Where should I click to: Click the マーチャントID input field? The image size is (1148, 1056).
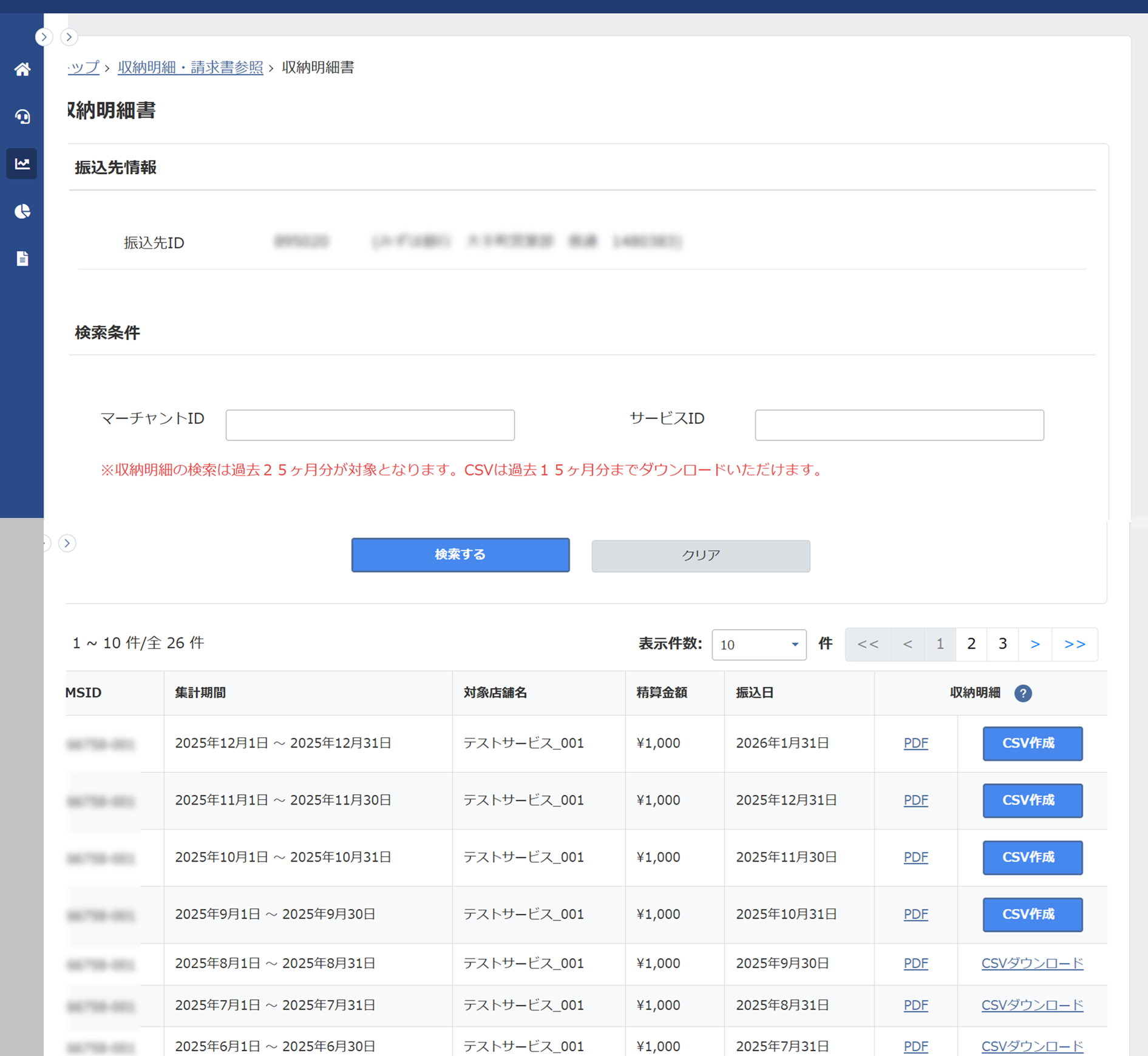[x=370, y=425]
